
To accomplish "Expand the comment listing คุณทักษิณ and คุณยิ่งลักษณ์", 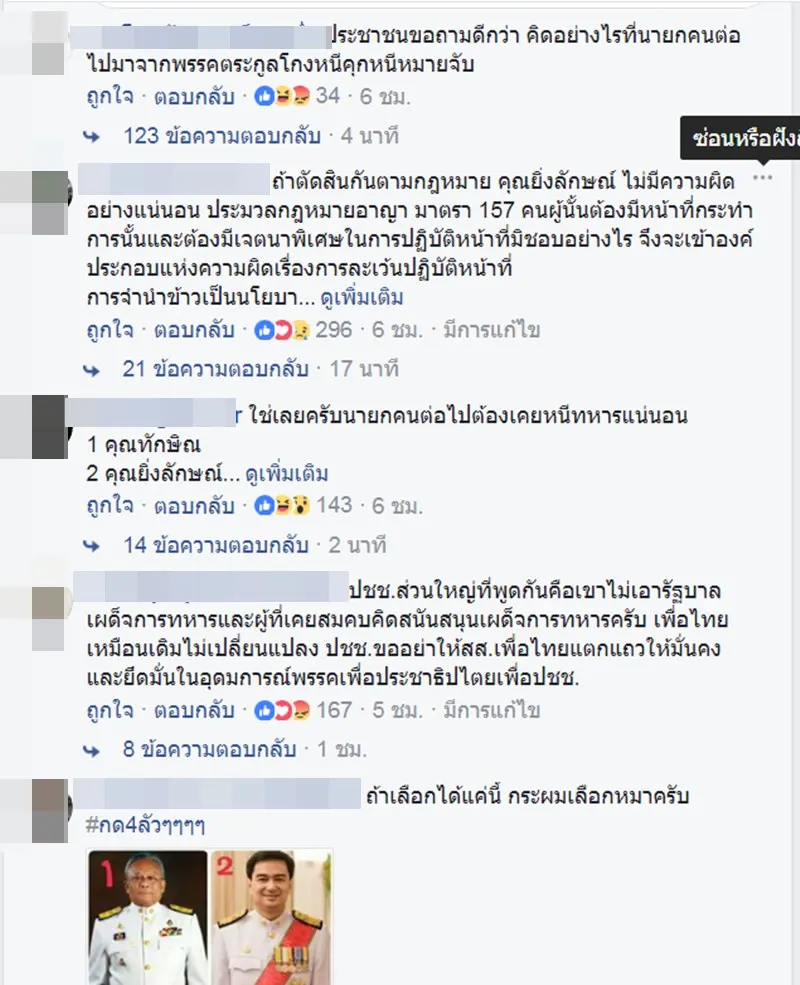I will click(x=287, y=473).
